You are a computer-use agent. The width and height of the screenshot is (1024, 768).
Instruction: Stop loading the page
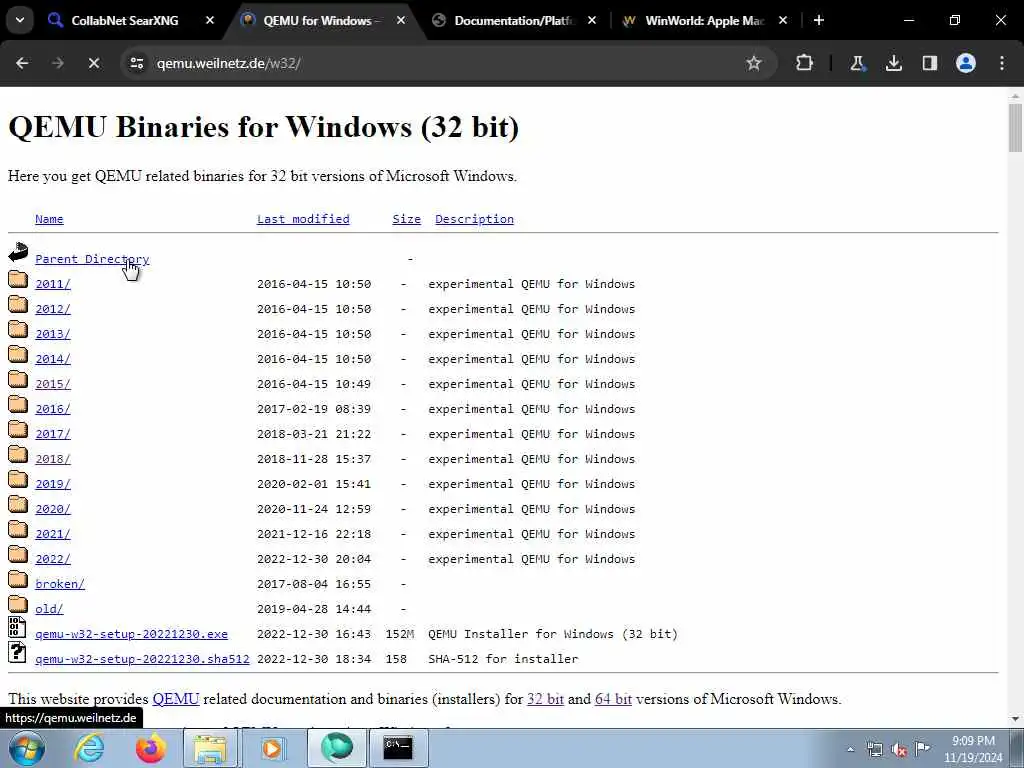(x=93, y=63)
